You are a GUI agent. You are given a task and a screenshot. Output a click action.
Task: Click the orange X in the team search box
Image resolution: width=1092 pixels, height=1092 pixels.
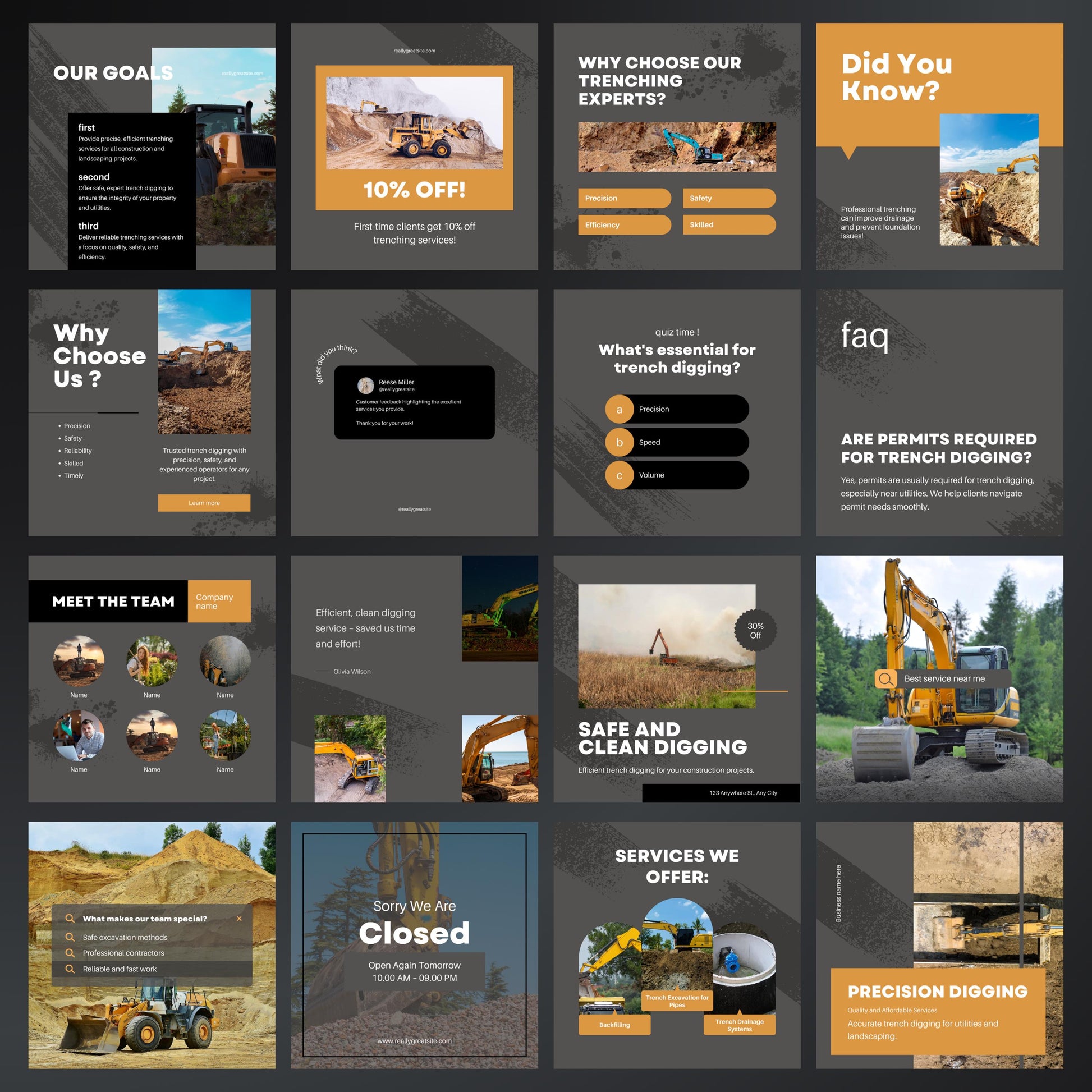pos(239,919)
